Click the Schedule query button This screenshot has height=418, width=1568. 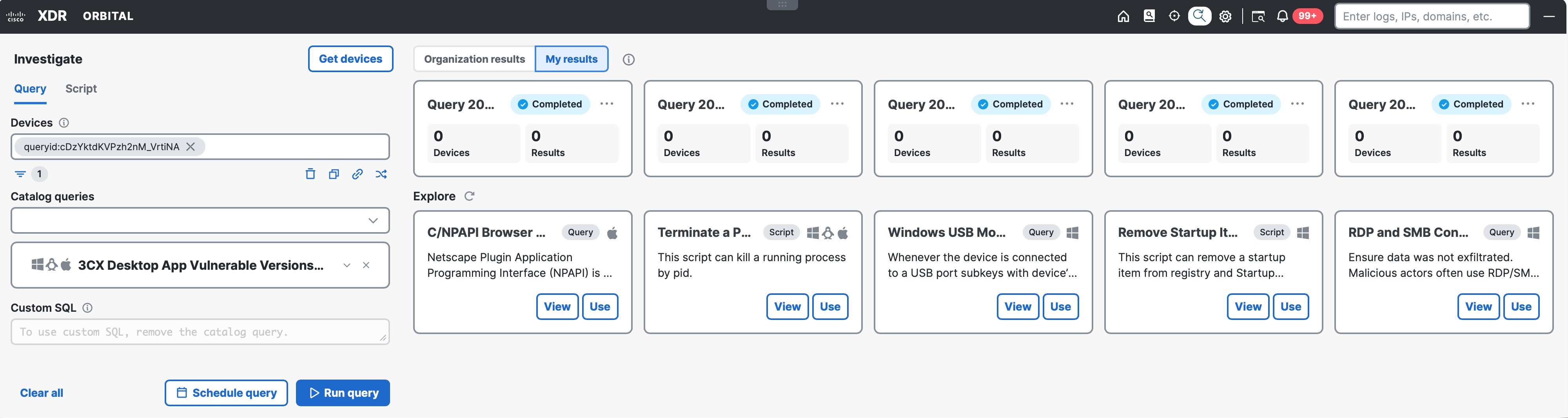(226, 393)
